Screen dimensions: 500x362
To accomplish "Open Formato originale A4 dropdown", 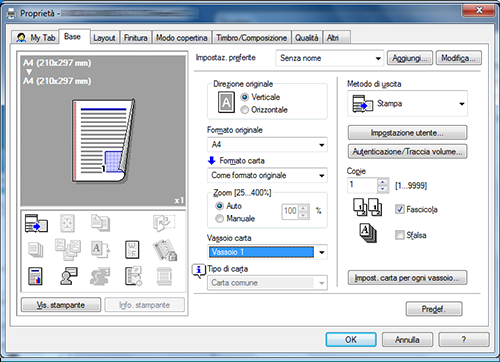I will pyautogui.click(x=267, y=145).
